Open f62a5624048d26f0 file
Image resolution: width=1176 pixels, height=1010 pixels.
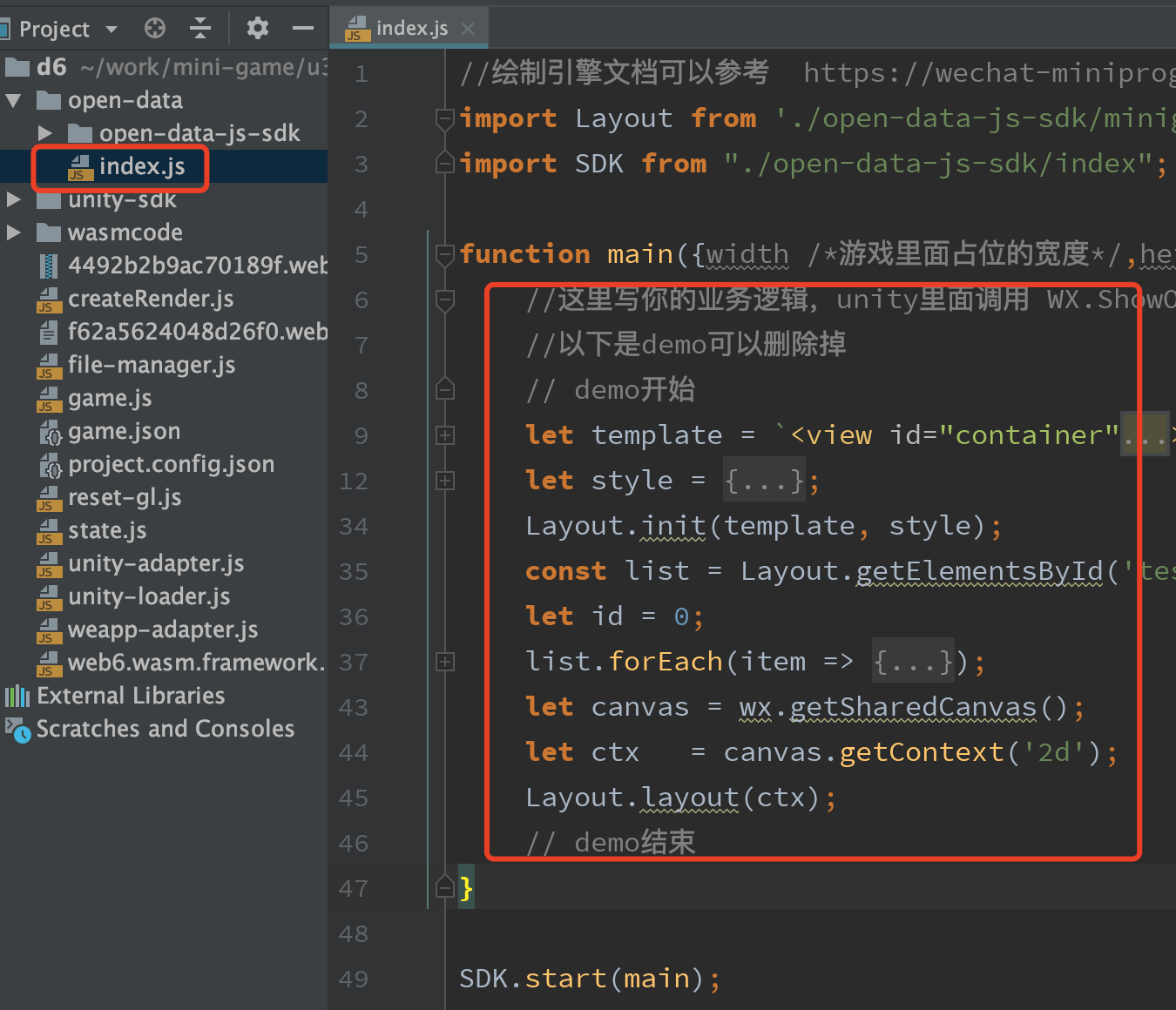click(198, 332)
